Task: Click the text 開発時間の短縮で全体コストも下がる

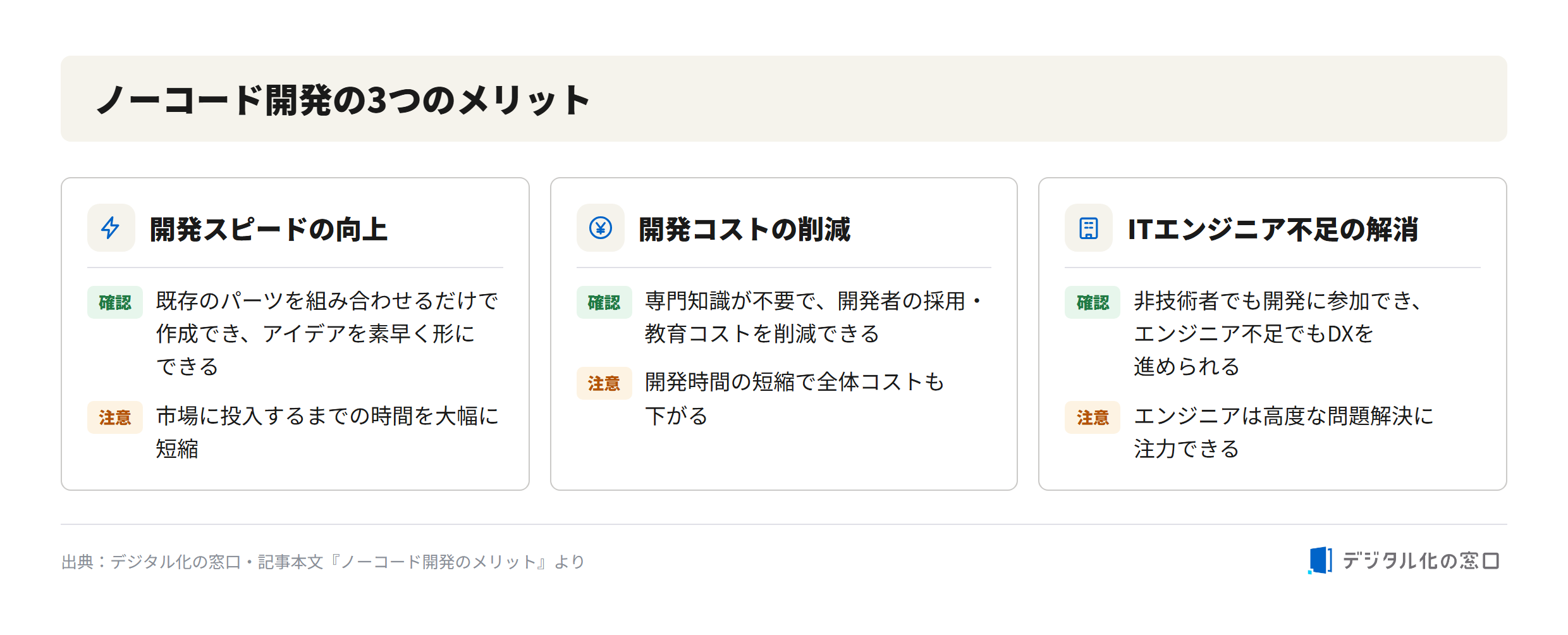Action: [x=794, y=398]
